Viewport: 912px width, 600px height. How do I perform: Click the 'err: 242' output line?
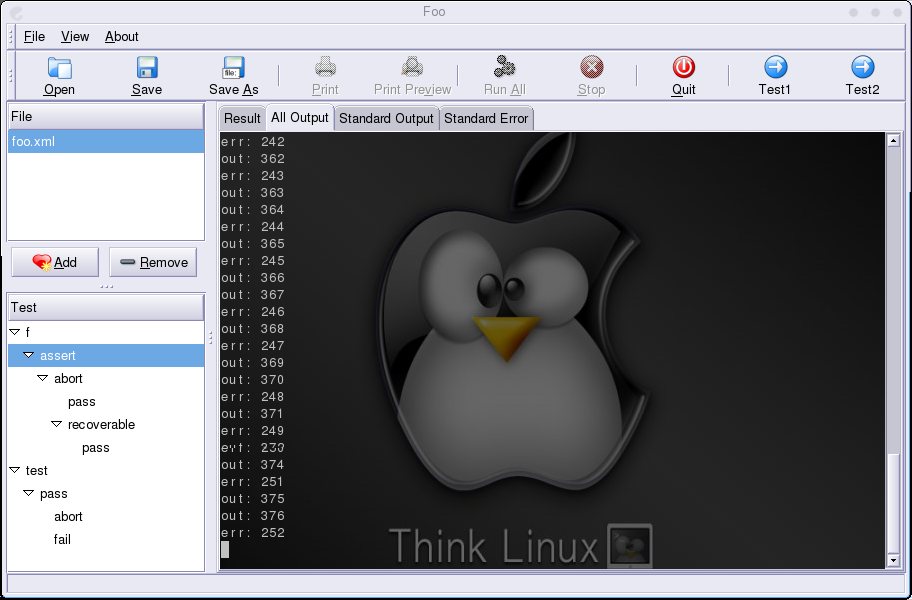253,142
